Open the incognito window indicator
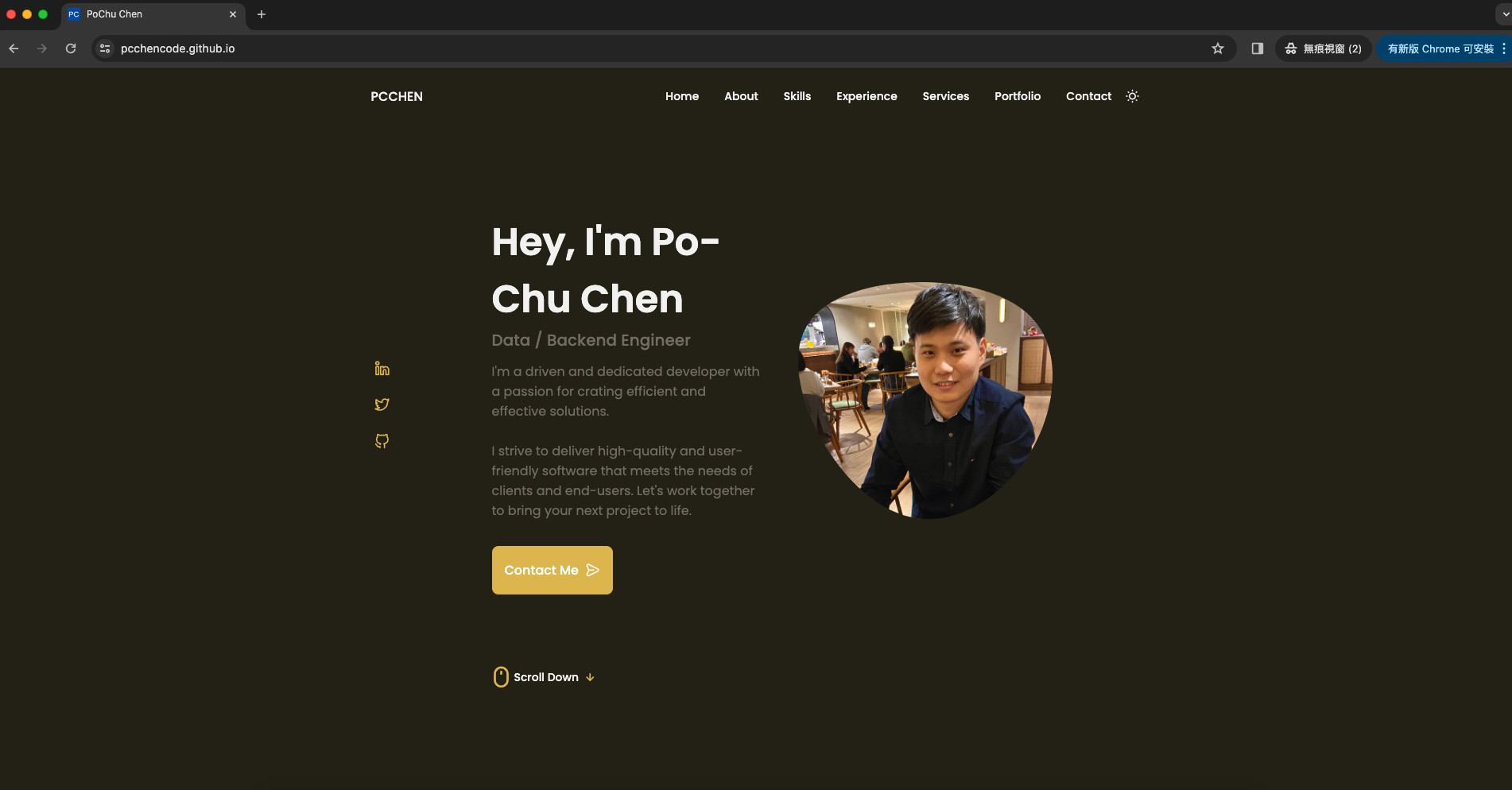 (x=1324, y=48)
